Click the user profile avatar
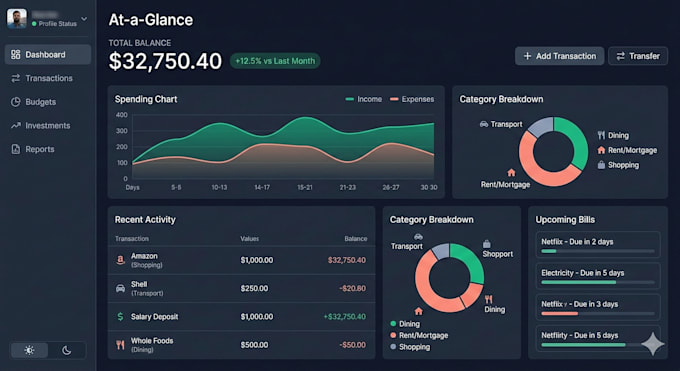 (16, 19)
